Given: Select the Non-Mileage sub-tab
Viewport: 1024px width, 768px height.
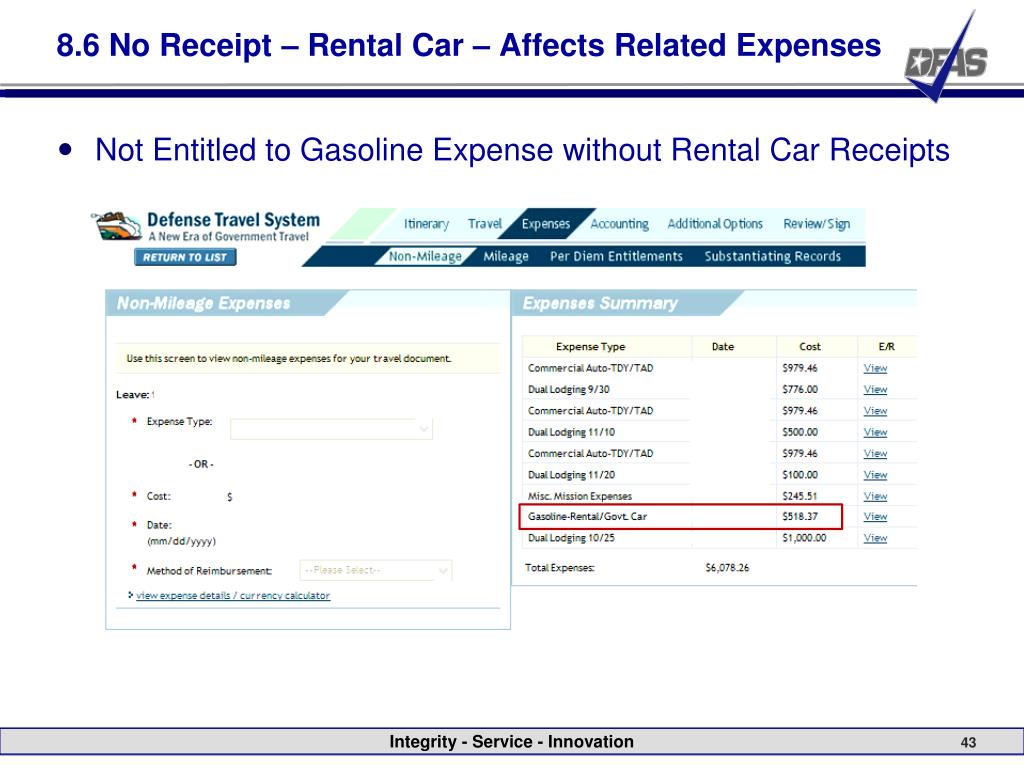Looking at the screenshot, I should (x=425, y=257).
